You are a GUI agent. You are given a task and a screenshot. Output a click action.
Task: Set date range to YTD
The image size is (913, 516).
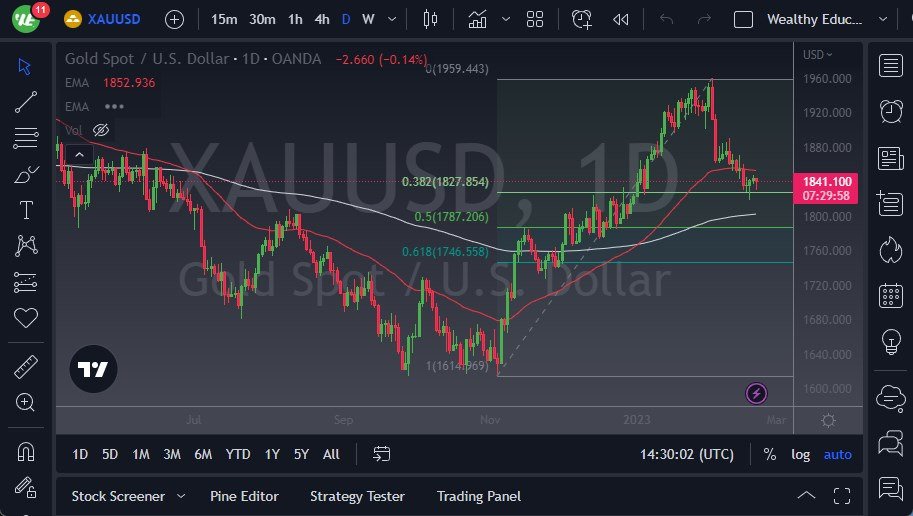coord(238,454)
